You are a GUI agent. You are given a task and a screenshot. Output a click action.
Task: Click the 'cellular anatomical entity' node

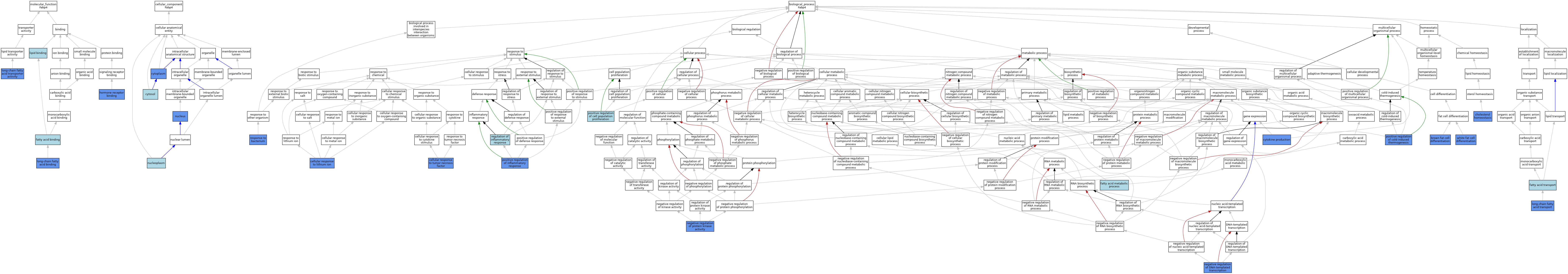pos(169,29)
